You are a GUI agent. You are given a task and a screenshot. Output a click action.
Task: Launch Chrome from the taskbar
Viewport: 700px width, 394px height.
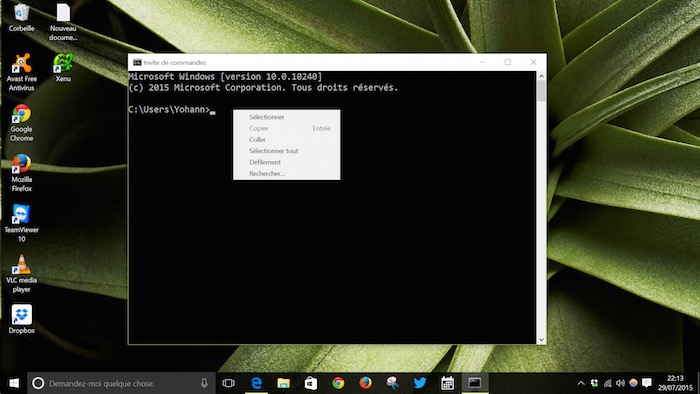[x=338, y=383]
